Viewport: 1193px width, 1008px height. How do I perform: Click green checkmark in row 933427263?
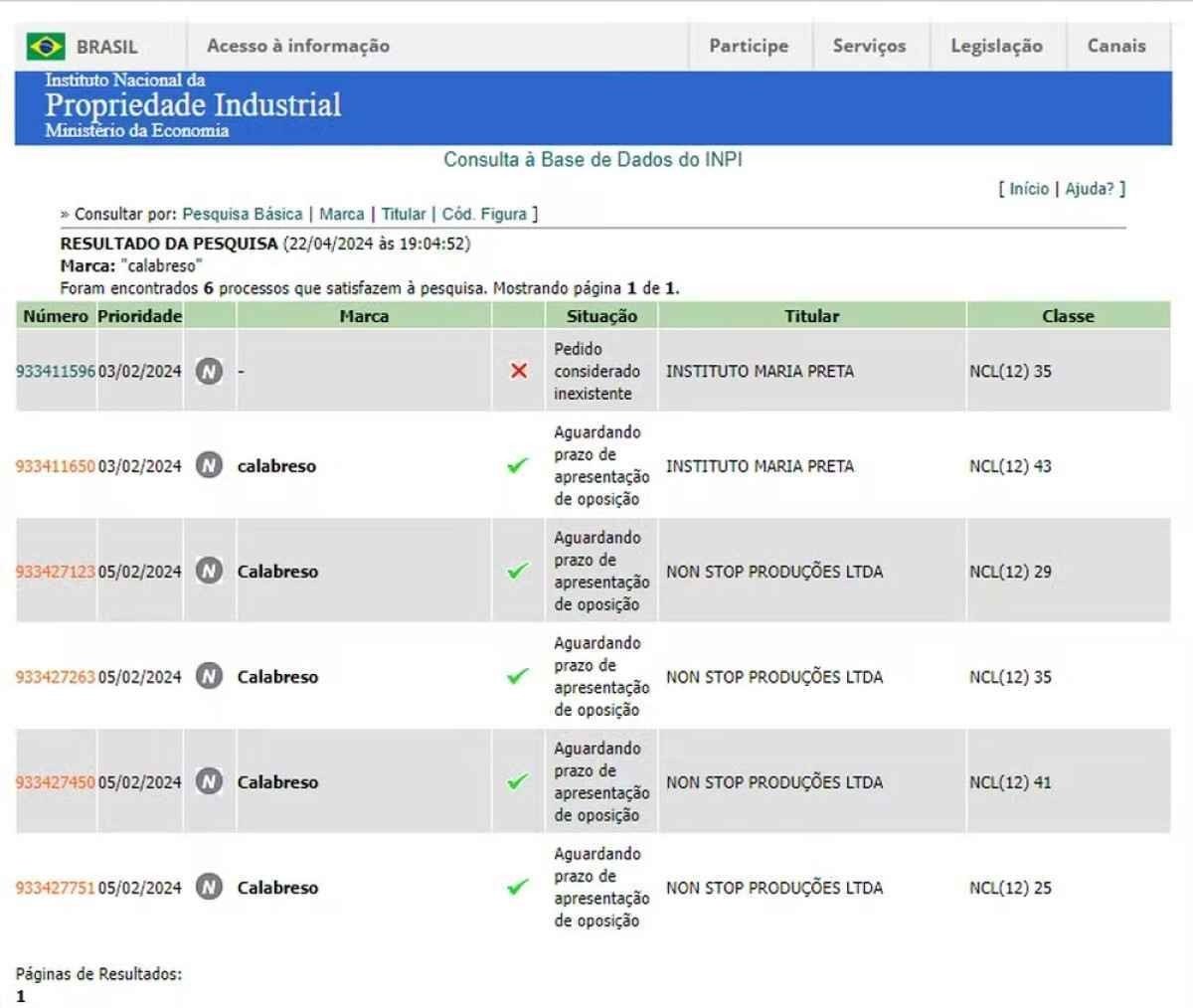[518, 676]
